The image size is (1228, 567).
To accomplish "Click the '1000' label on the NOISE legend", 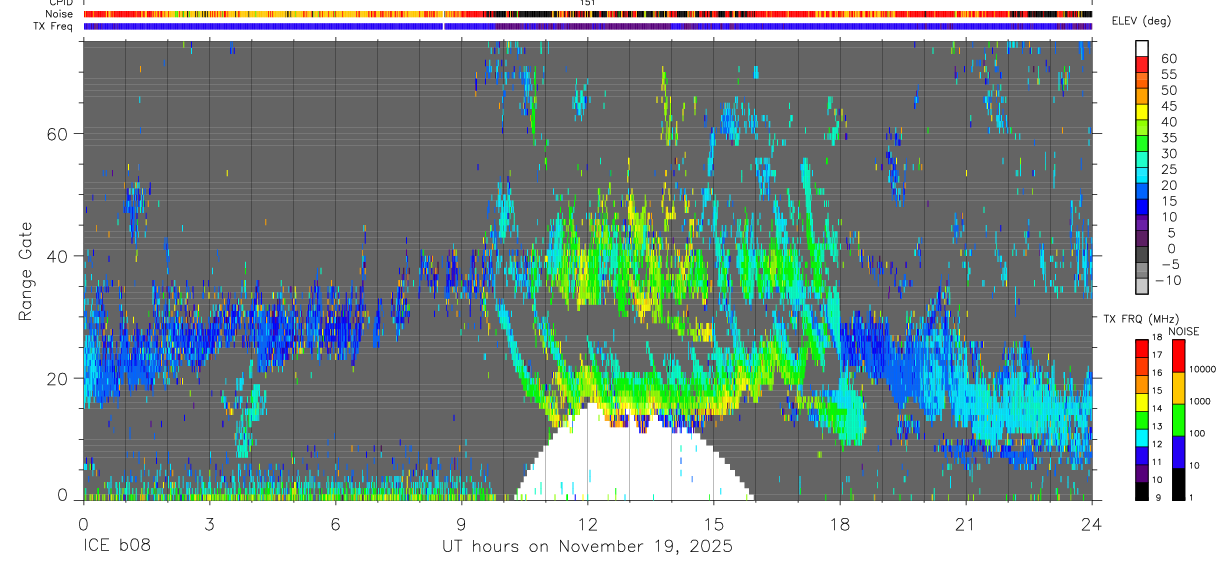I will (x=1199, y=401).
